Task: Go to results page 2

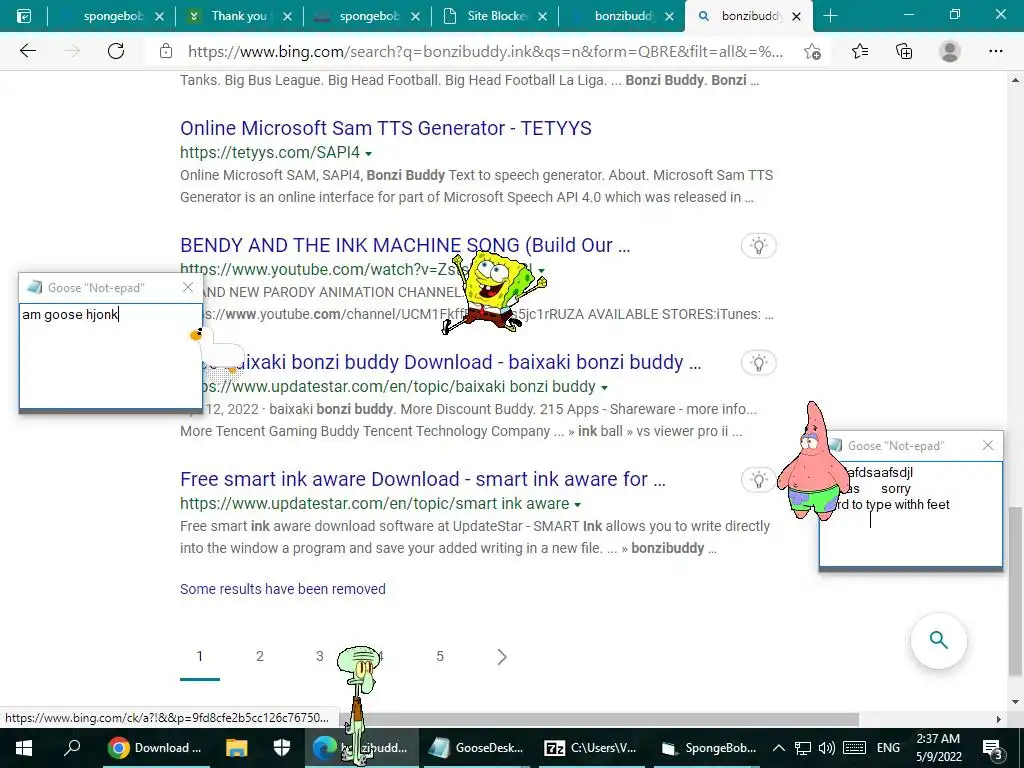Action: (x=260, y=656)
